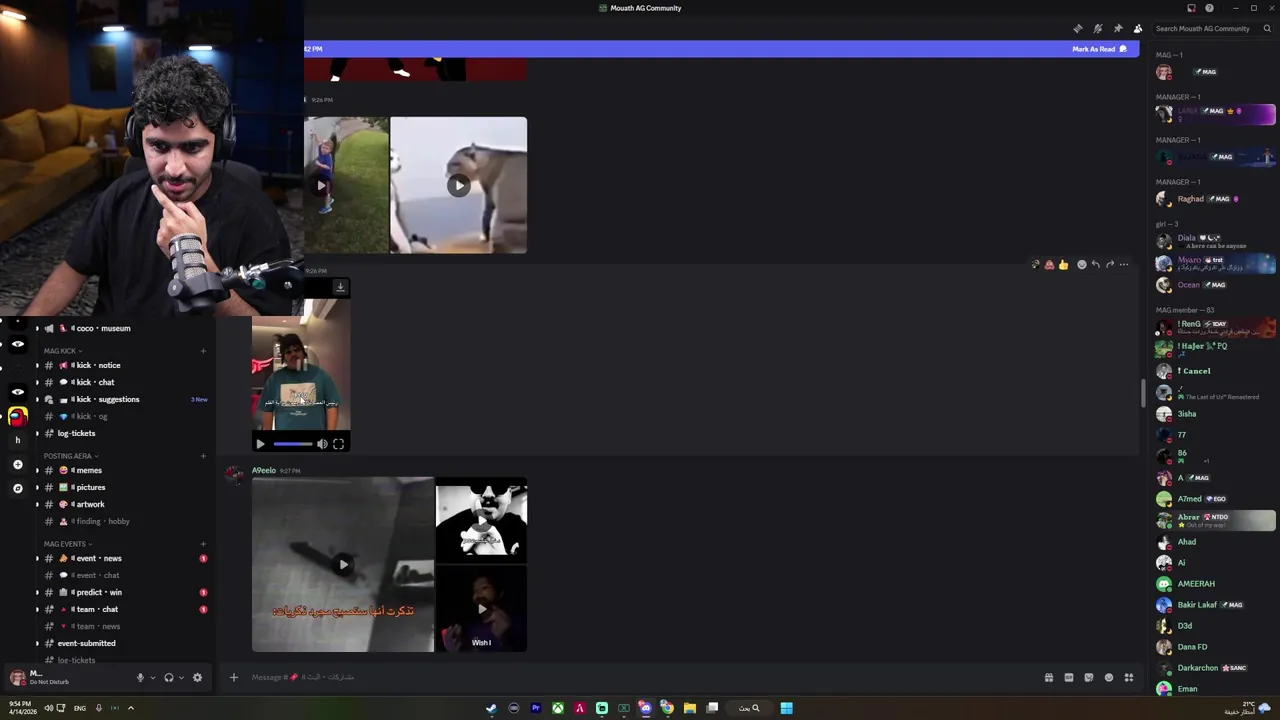This screenshot has height=720, width=1280.
Task: Adjust the video progress bar
Action: coord(292,444)
